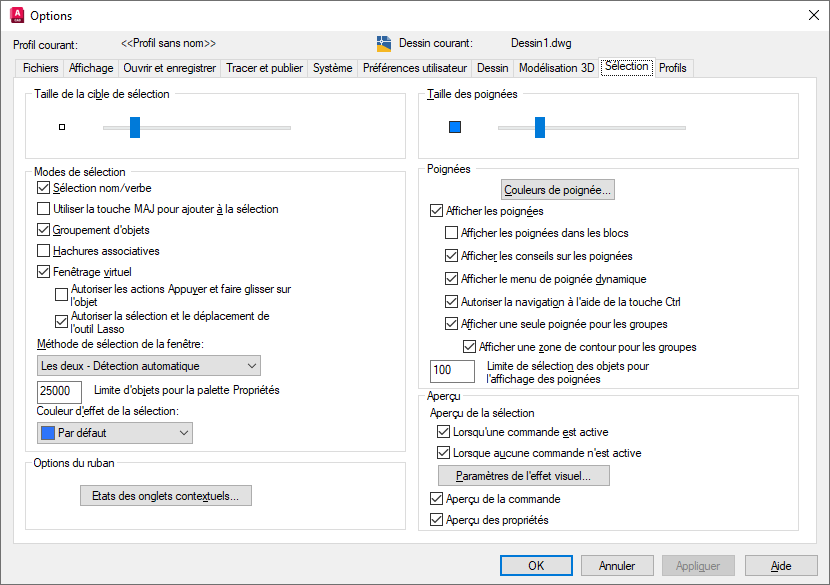Click Etats des onglets contextuels button
The image size is (830, 585).
165,495
